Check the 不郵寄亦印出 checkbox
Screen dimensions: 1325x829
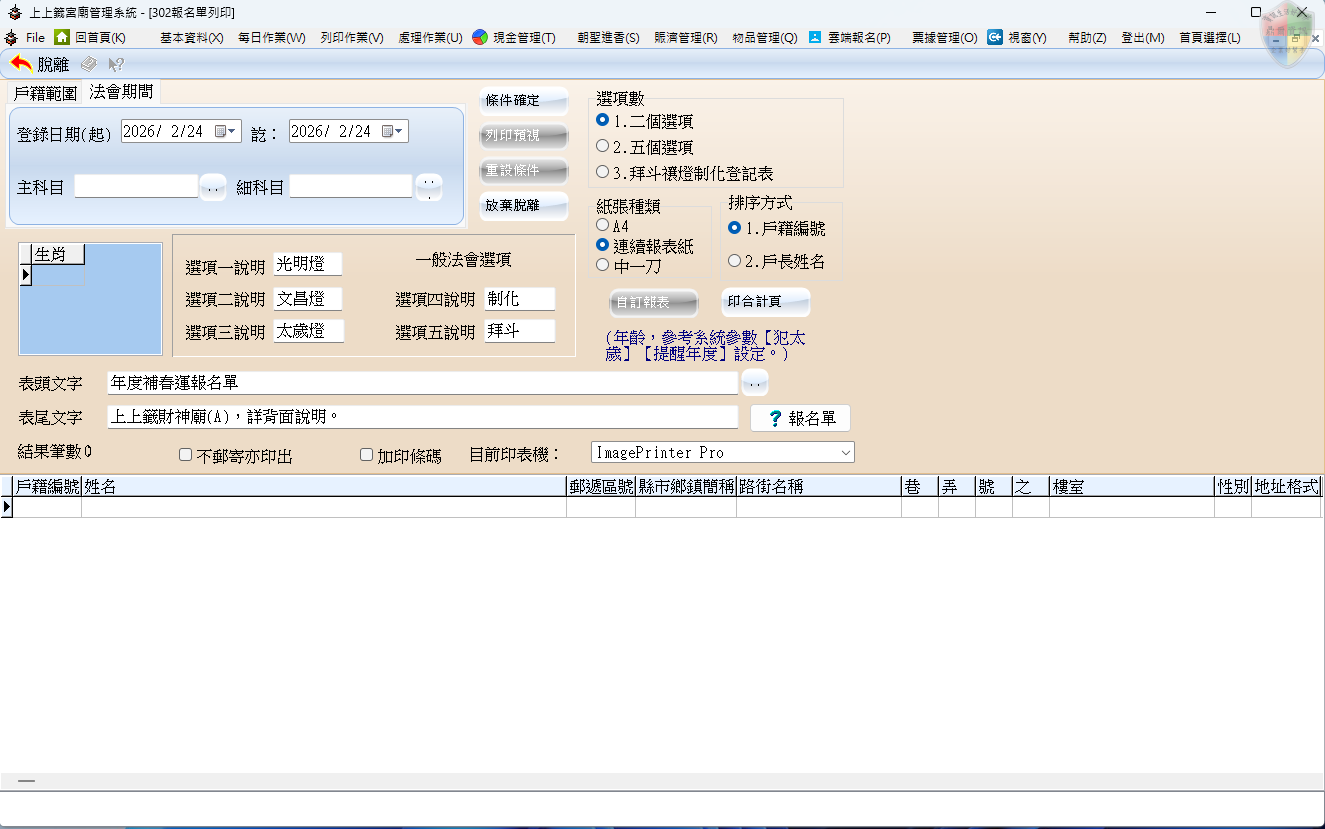(186, 455)
